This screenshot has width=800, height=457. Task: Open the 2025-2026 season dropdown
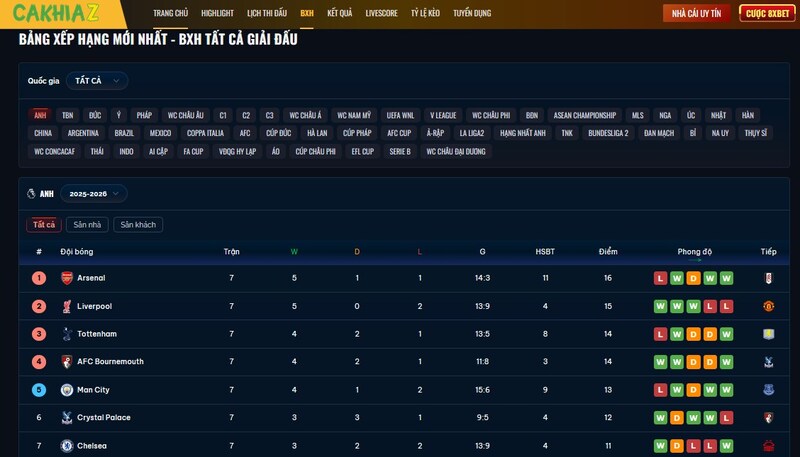coord(93,194)
